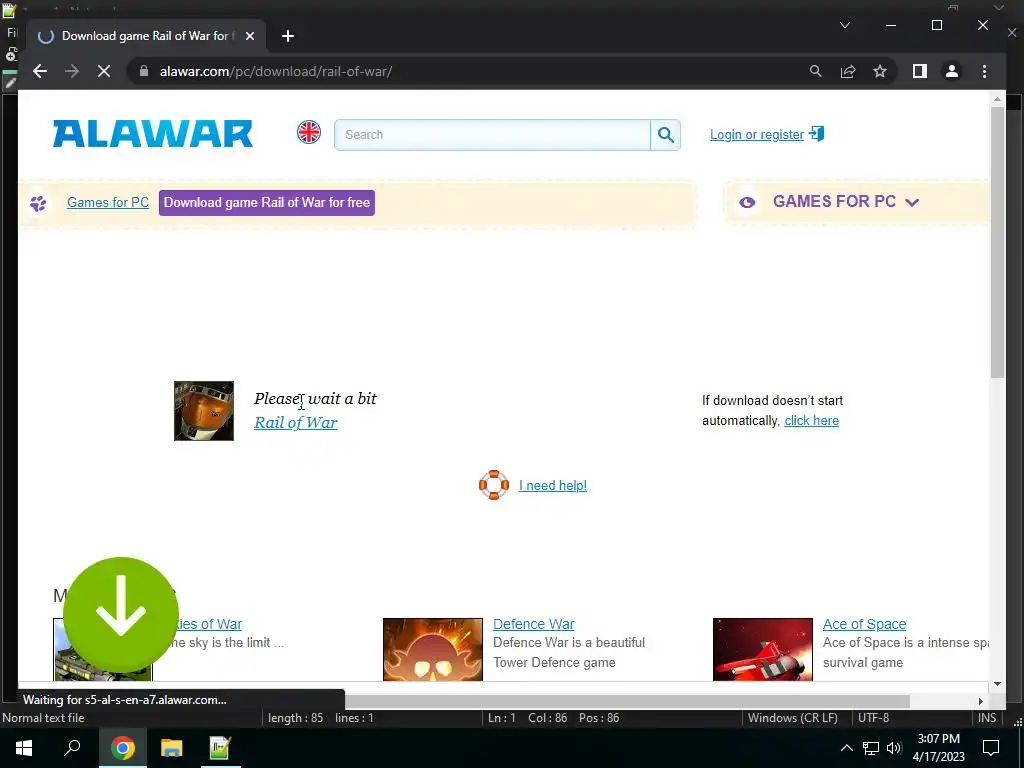
Task: Focus the Alawar search field
Action: [492, 135]
